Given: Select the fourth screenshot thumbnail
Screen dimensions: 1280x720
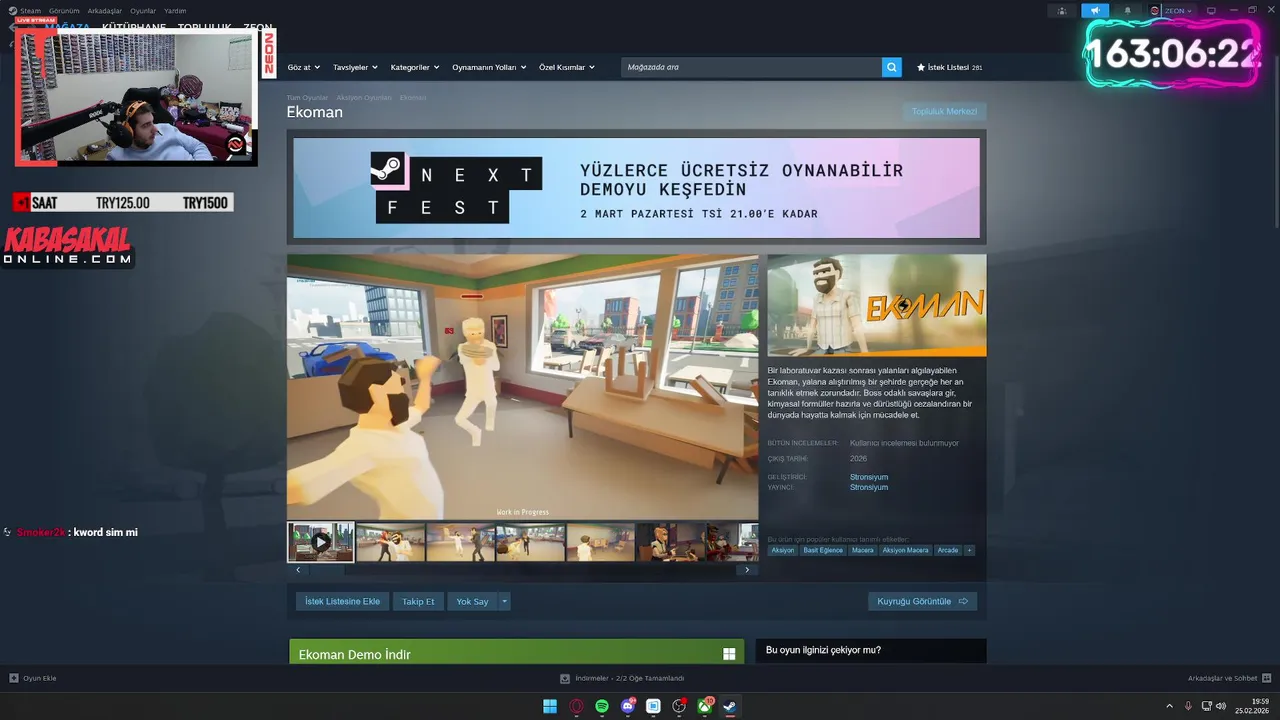Looking at the screenshot, I should pos(531,542).
